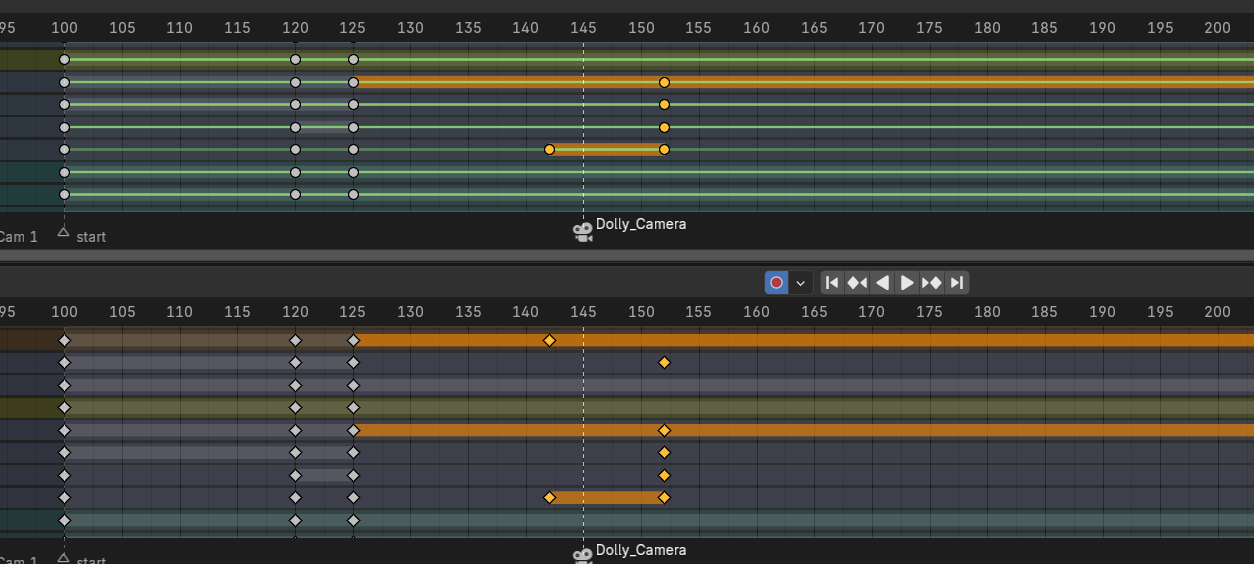Click Dolly_Camera marker label in lower timeline
Viewport: 1254px width, 564px height.
641,550
